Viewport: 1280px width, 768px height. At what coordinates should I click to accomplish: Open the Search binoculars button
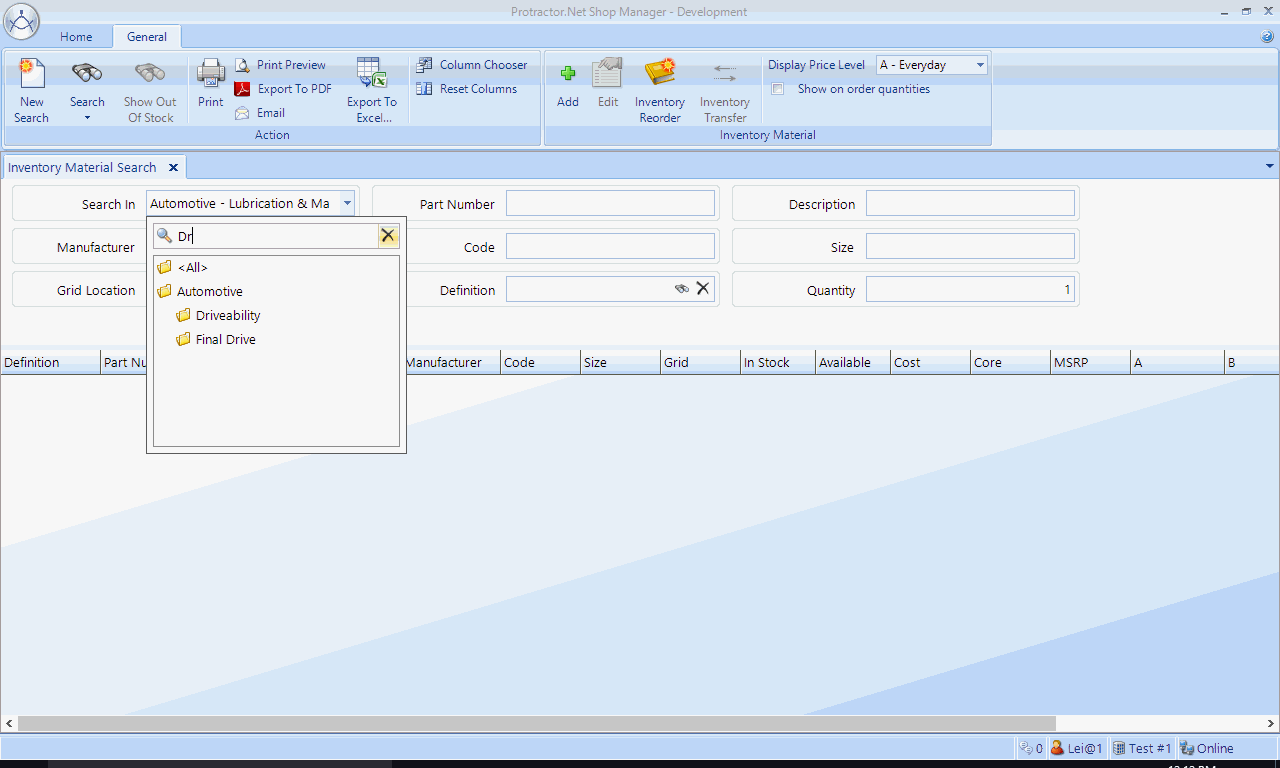coord(87,73)
